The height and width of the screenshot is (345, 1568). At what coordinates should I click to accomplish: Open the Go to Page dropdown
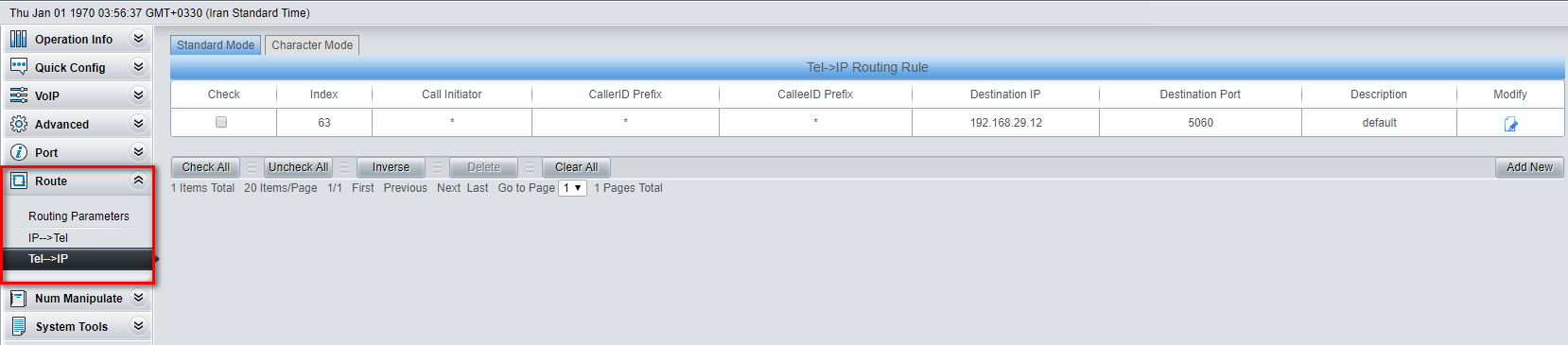click(x=573, y=188)
